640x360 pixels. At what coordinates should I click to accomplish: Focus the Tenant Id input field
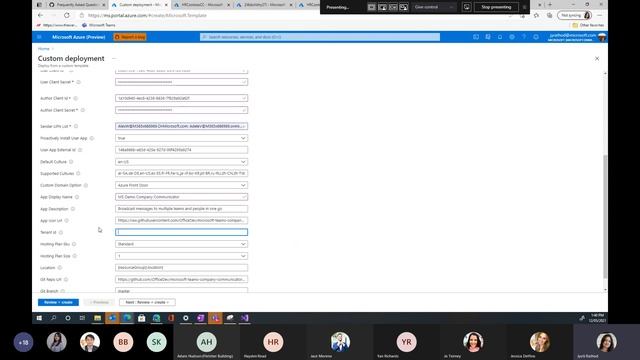(181, 232)
